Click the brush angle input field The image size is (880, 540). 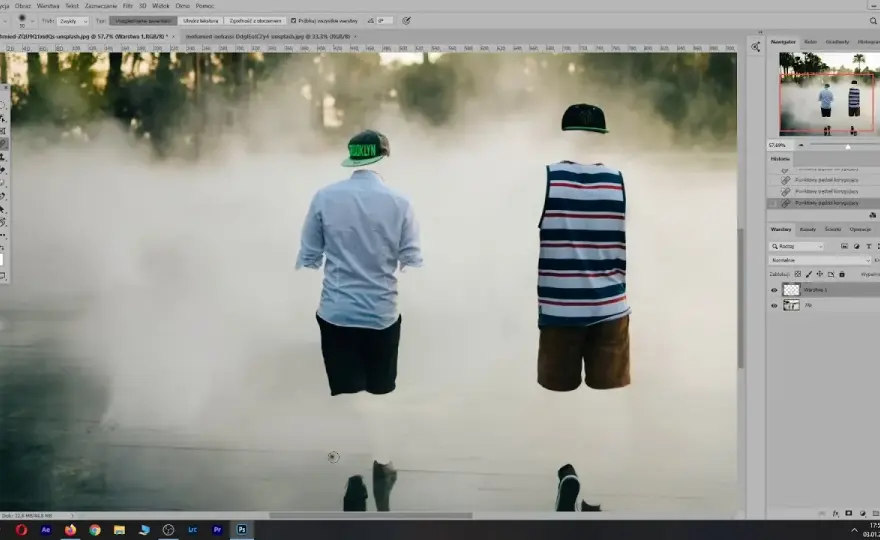click(x=384, y=21)
